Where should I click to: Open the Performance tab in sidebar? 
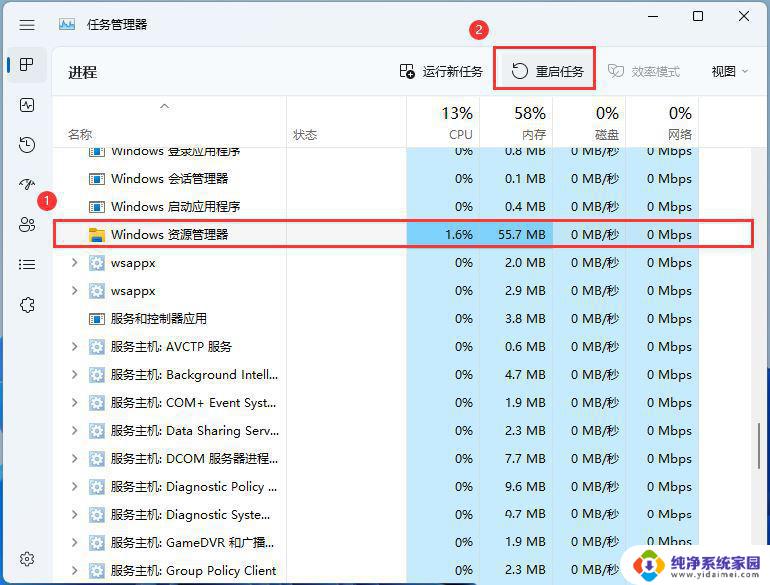tap(27, 105)
